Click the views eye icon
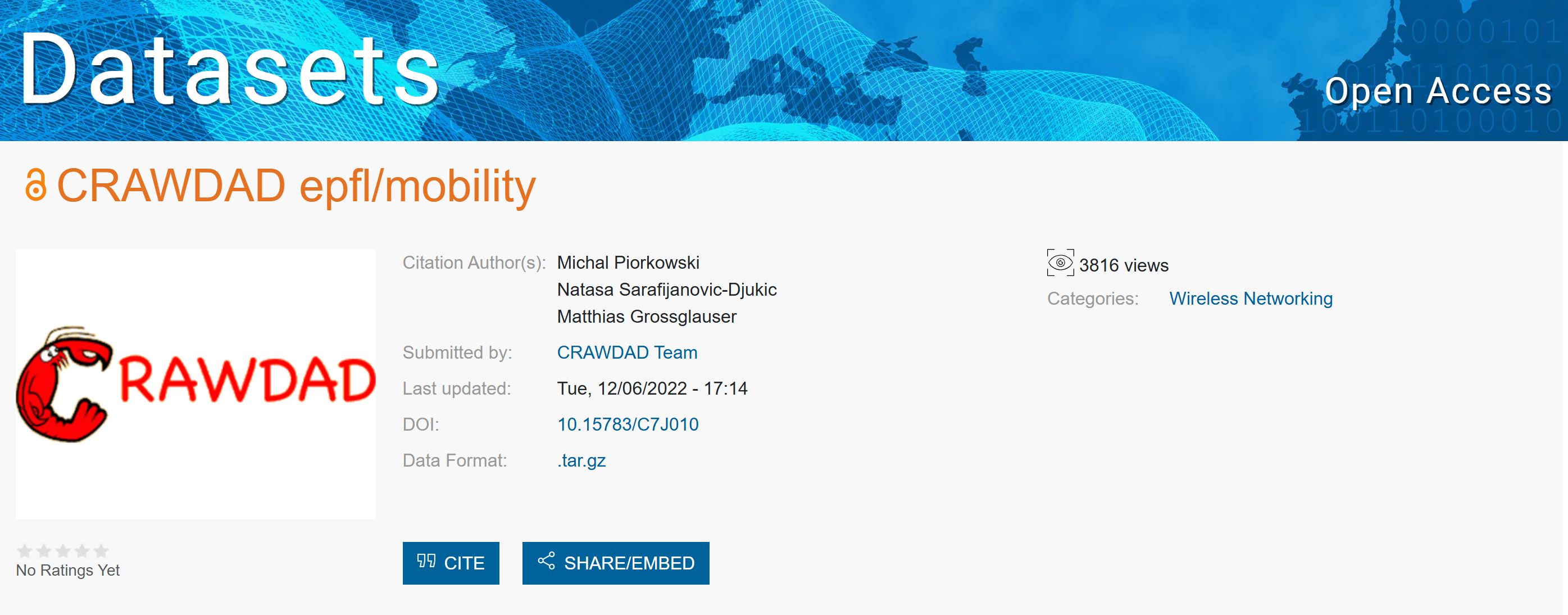 (1060, 263)
